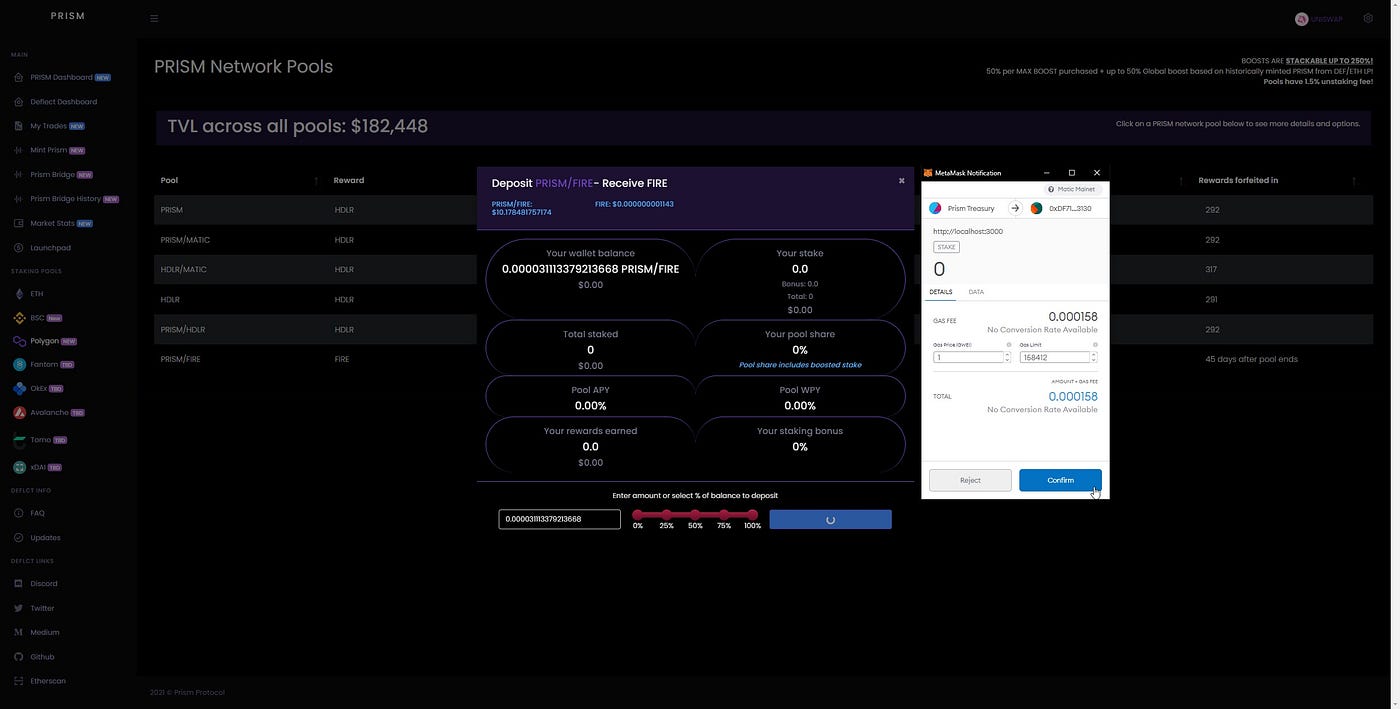The height and width of the screenshot is (709, 1400).
Task: Click the ETH Ethereum logo icon
Action: [19, 294]
